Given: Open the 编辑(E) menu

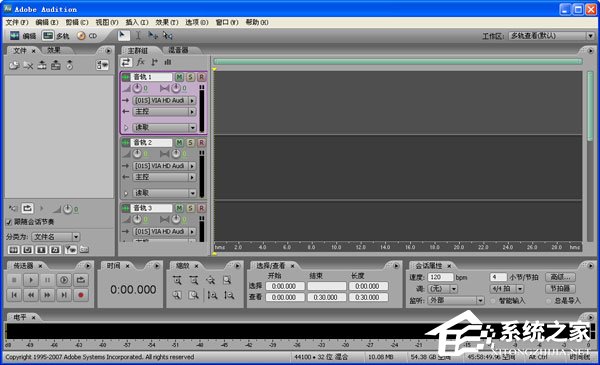Looking at the screenshot, I should click(x=47, y=23).
